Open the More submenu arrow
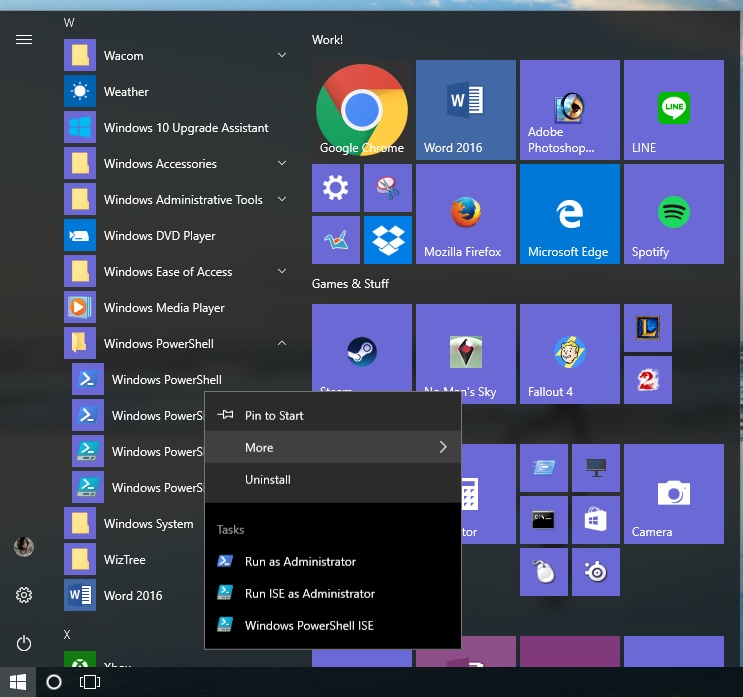Screen dimensions: 743x697 [x=443, y=447]
